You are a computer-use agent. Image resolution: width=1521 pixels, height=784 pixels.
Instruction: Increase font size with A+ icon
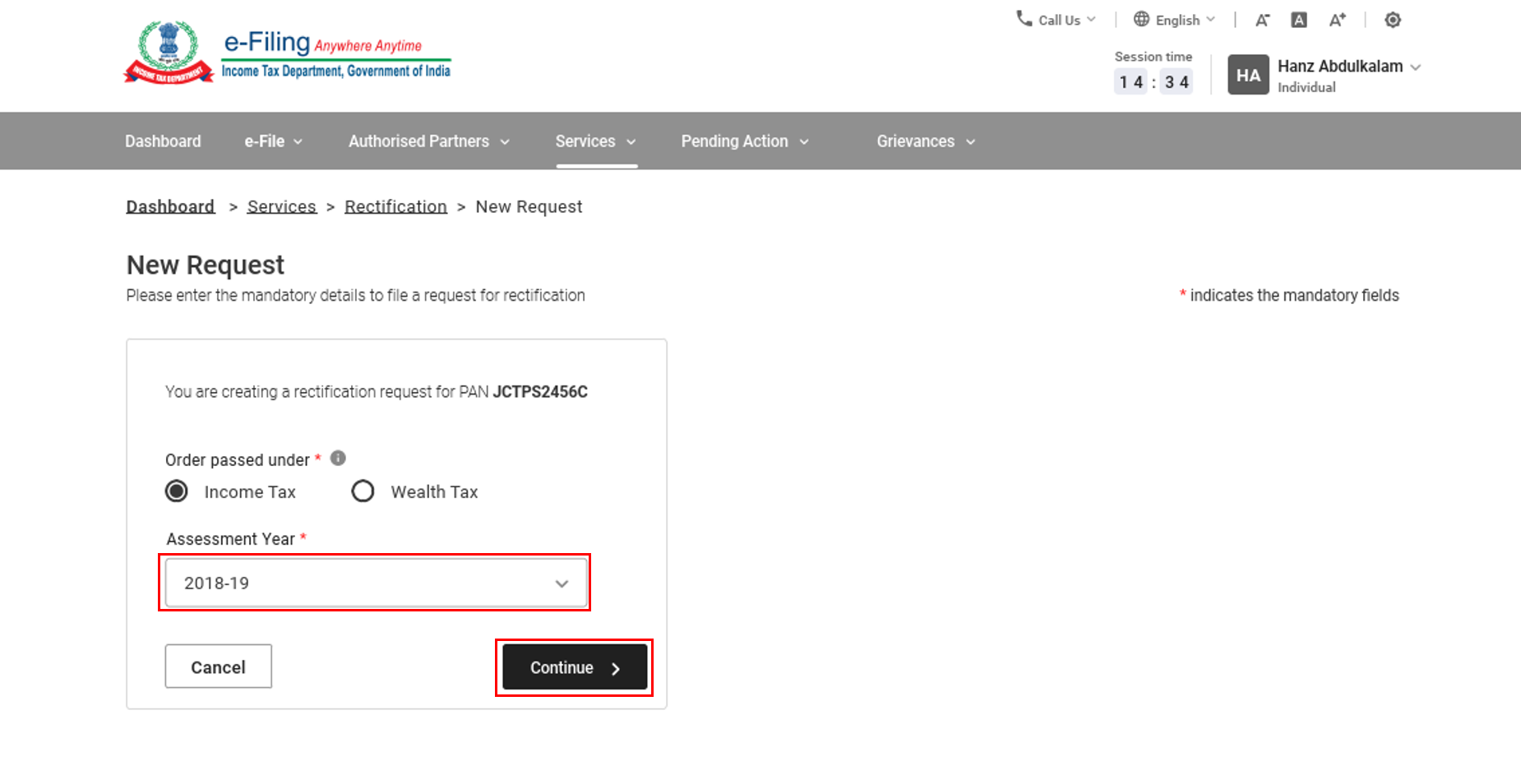[x=1338, y=20]
